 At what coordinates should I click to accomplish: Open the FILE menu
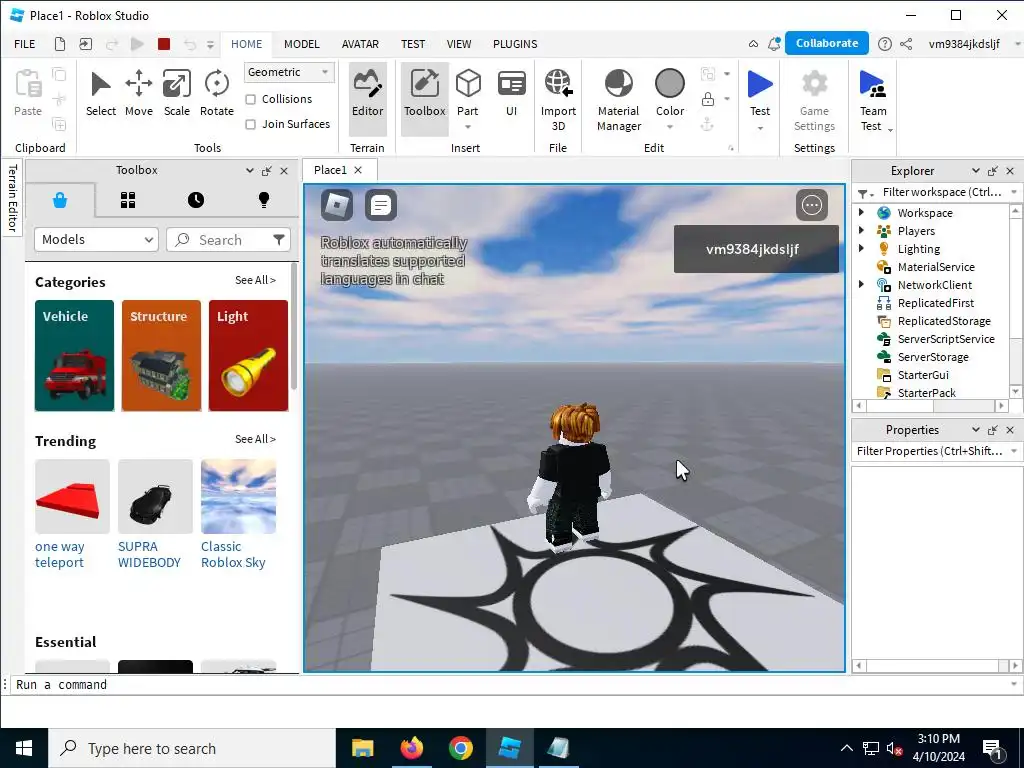pyautogui.click(x=25, y=44)
